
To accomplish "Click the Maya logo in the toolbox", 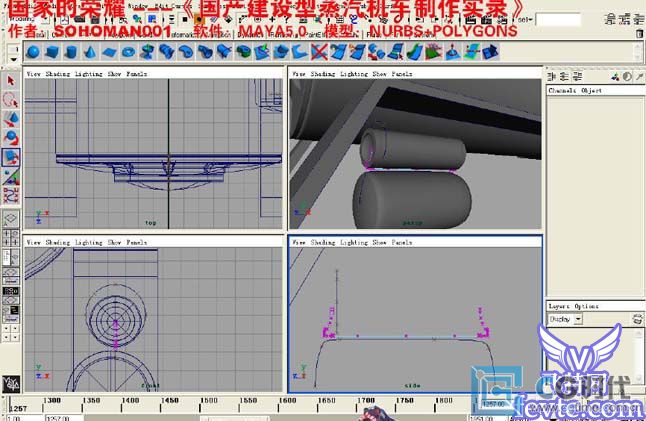I will [11, 384].
